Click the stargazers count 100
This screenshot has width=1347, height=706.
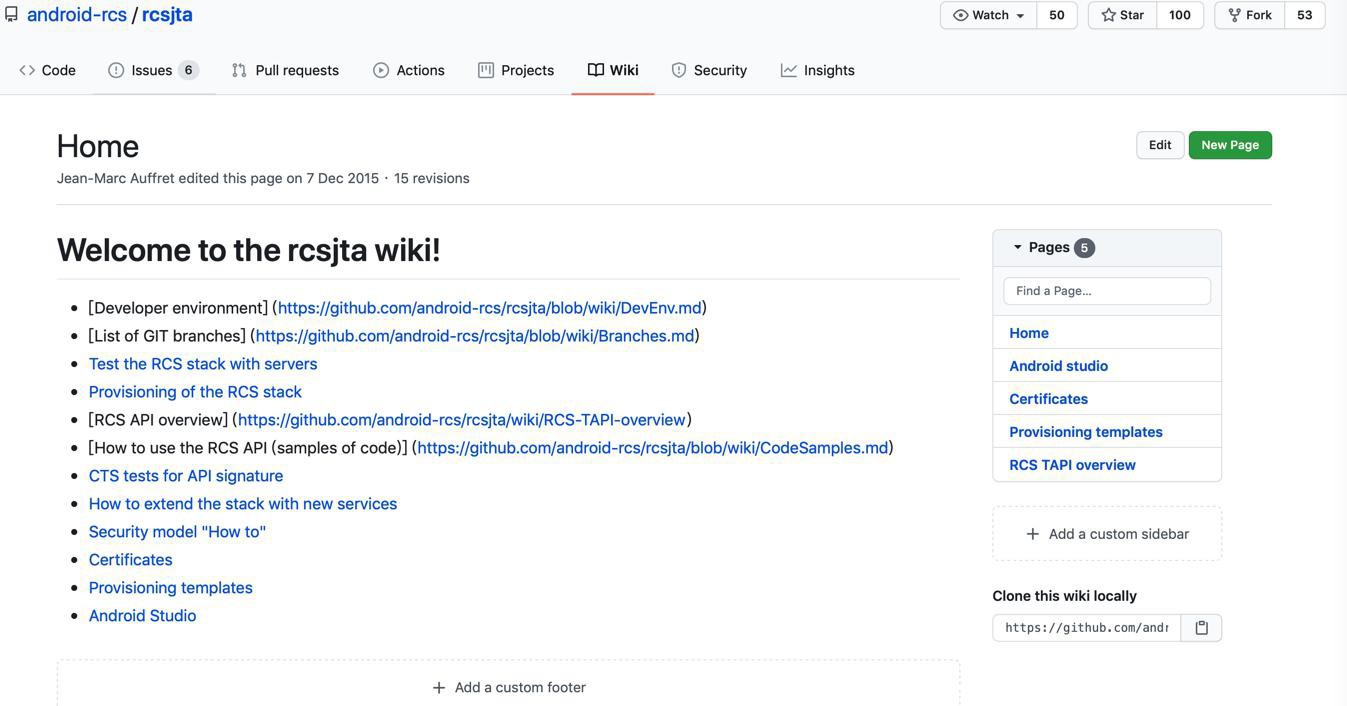(1180, 15)
